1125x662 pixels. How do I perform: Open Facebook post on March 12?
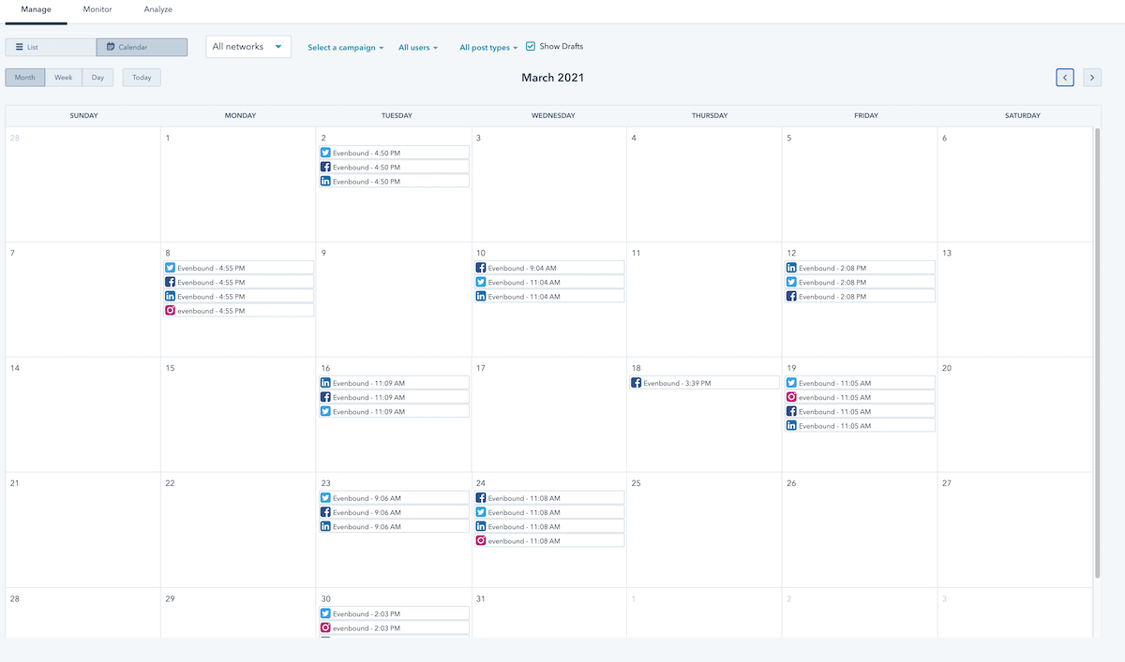pyautogui.click(x=860, y=296)
